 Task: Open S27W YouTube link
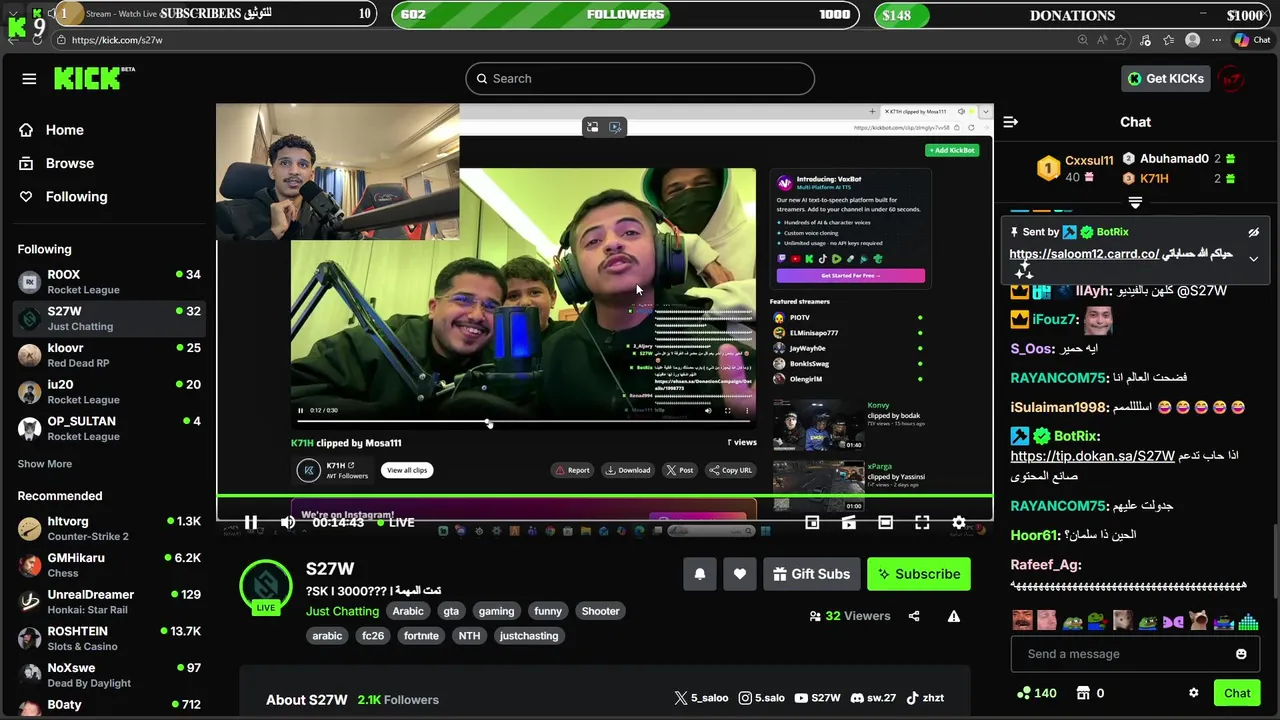tap(817, 698)
